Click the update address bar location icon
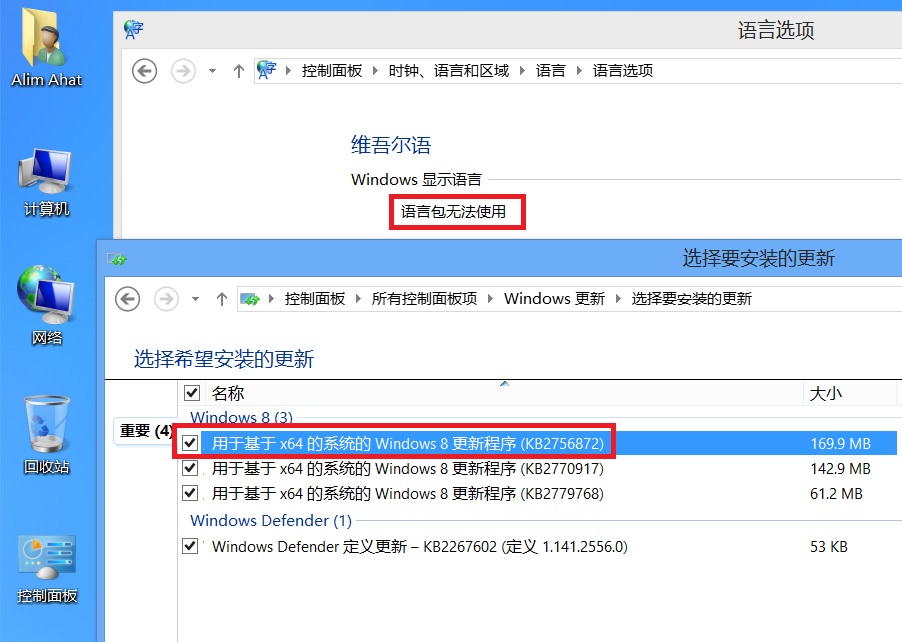This screenshot has height=642, width=902. [x=249, y=299]
